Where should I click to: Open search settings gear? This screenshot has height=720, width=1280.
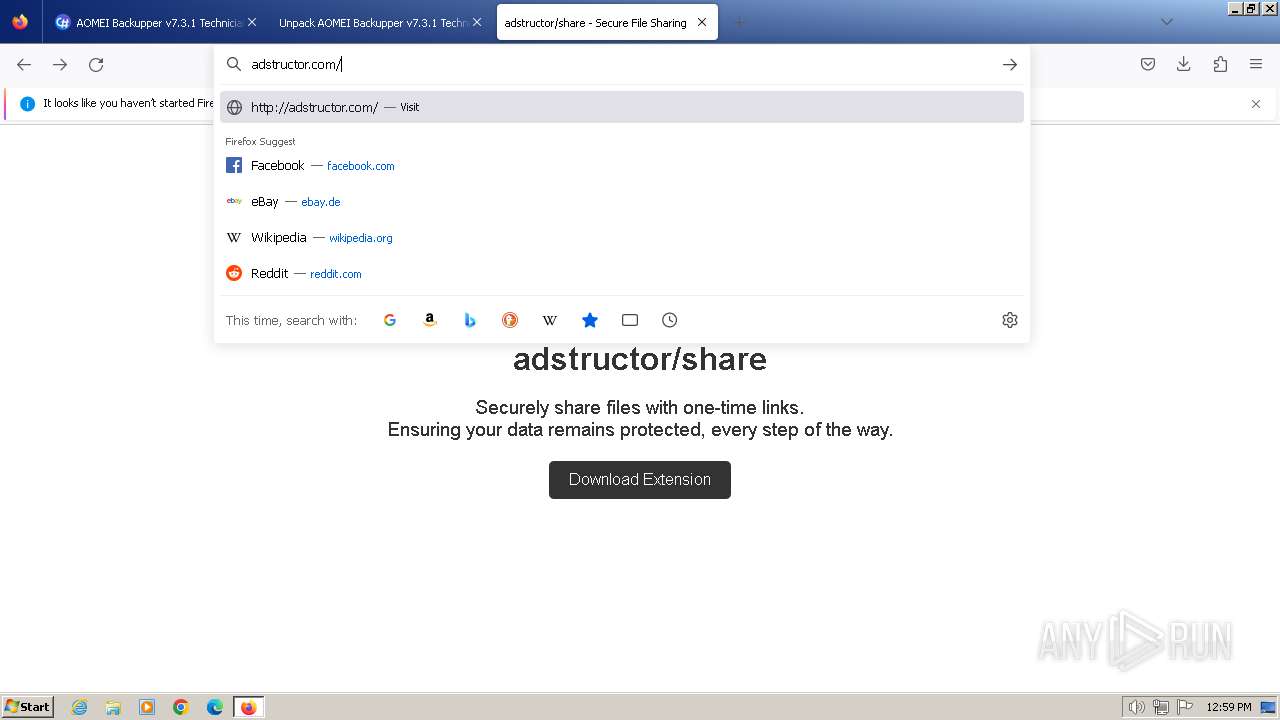coord(1010,320)
